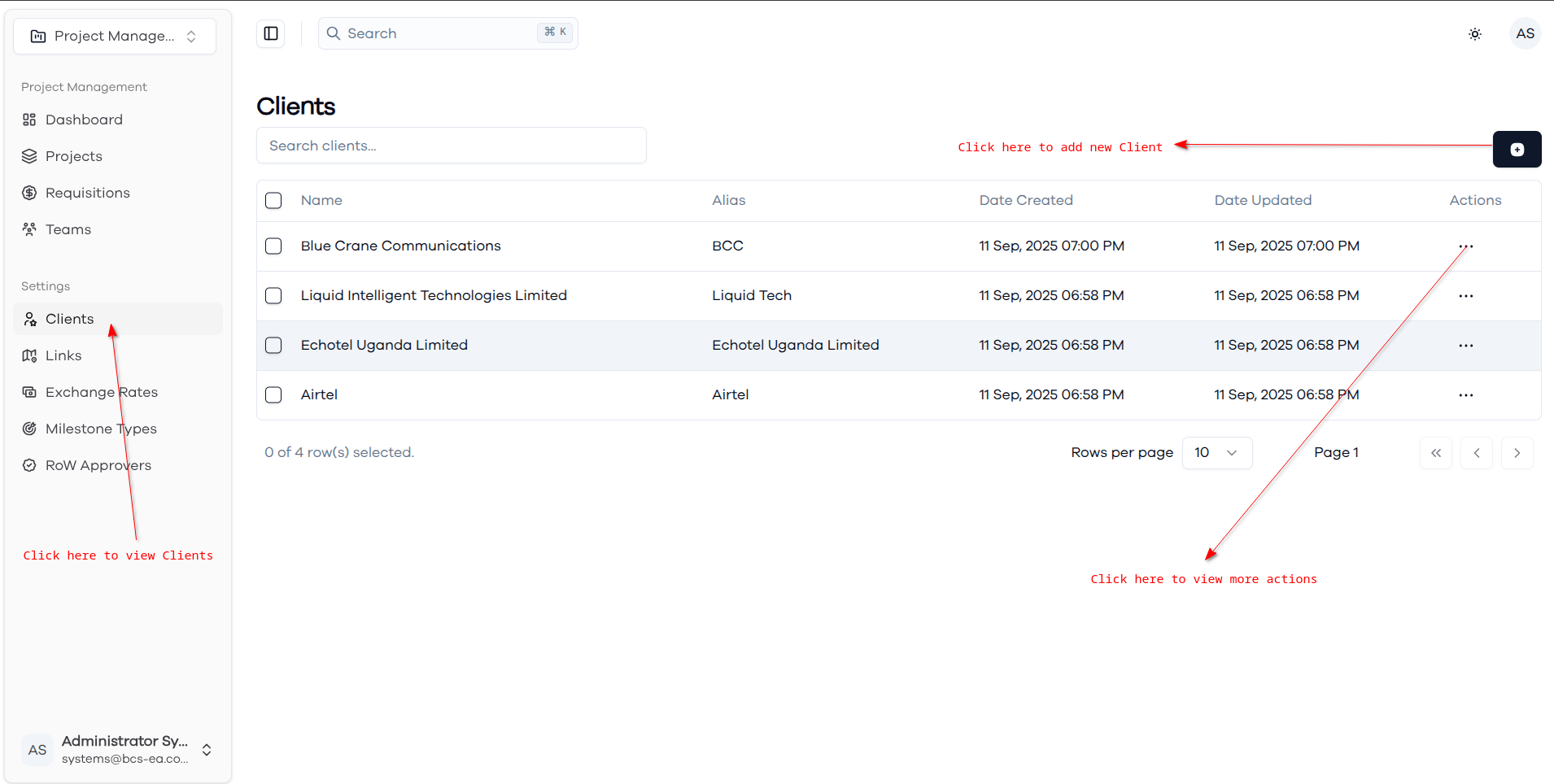Screen dimensions: 1554x784
Task: Go to previous page of clients
Action: tap(1477, 453)
